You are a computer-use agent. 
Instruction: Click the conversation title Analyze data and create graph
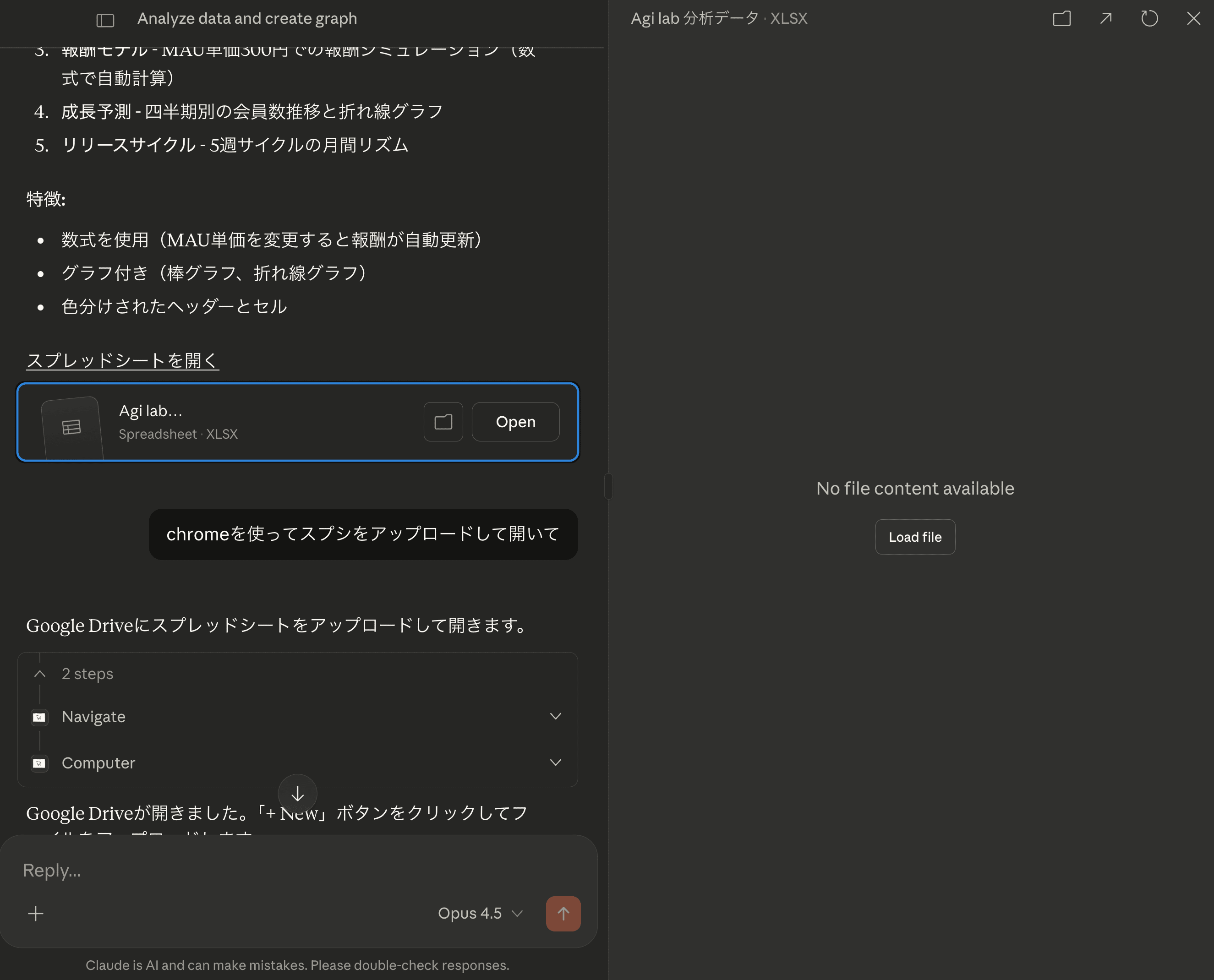tap(247, 19)
